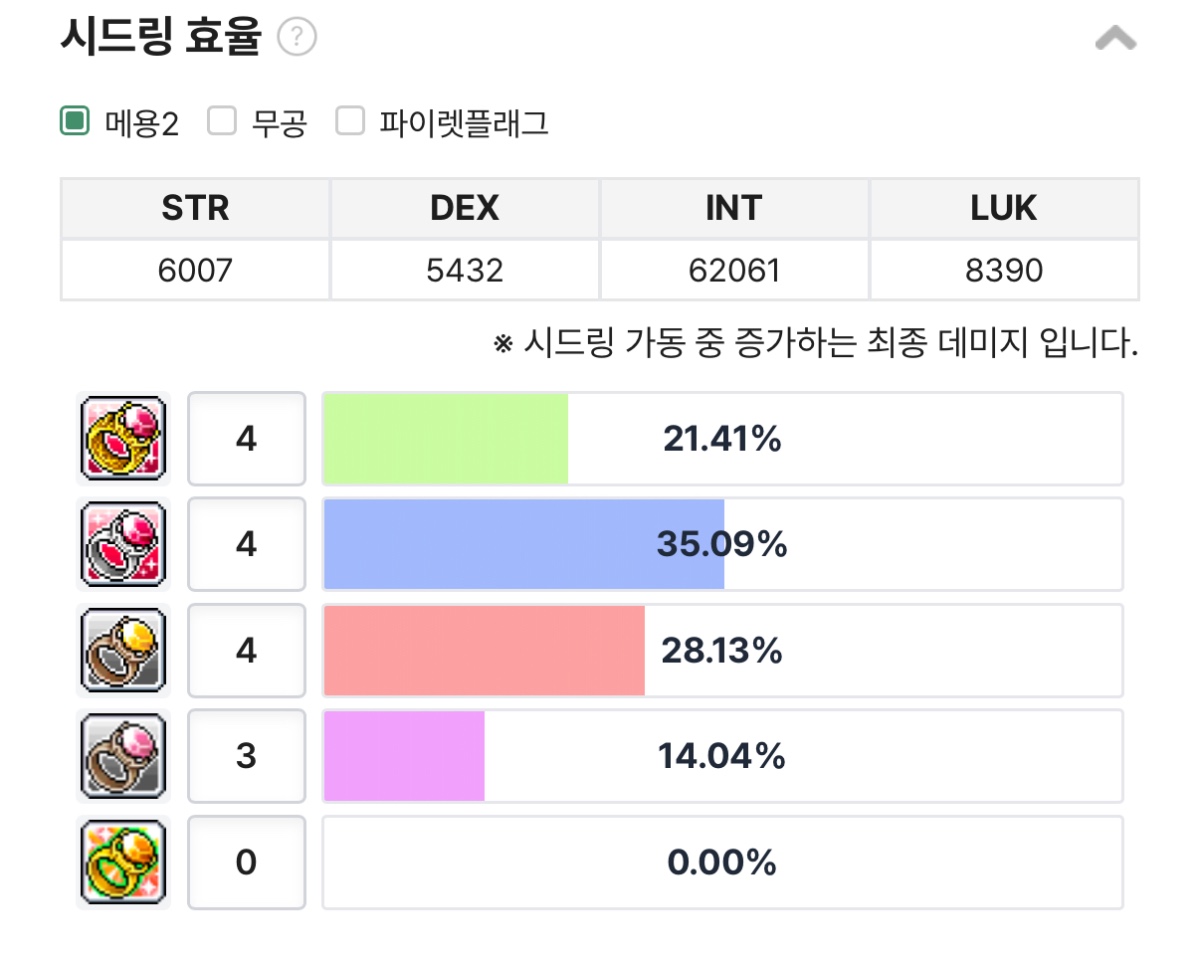Click the silver ring on pink background icon
The height and width of the screenshot is (961, 1200).
123,544
